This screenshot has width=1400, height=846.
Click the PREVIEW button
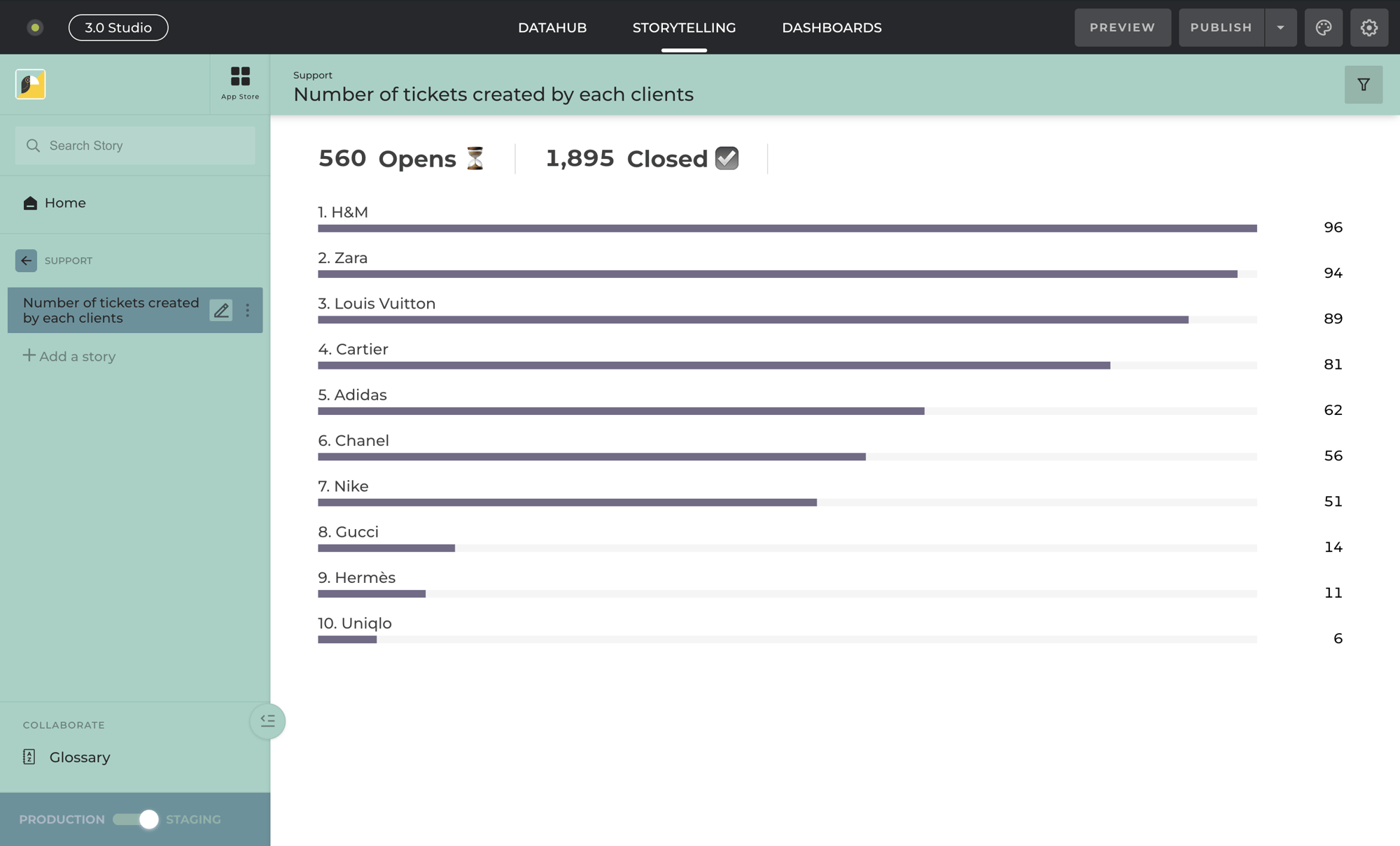coord(1122,27)
